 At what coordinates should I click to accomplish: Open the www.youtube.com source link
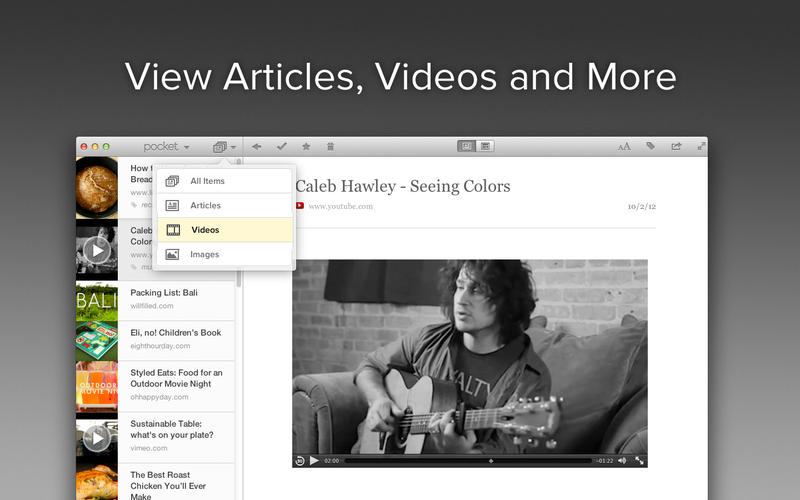coord(340,206)
